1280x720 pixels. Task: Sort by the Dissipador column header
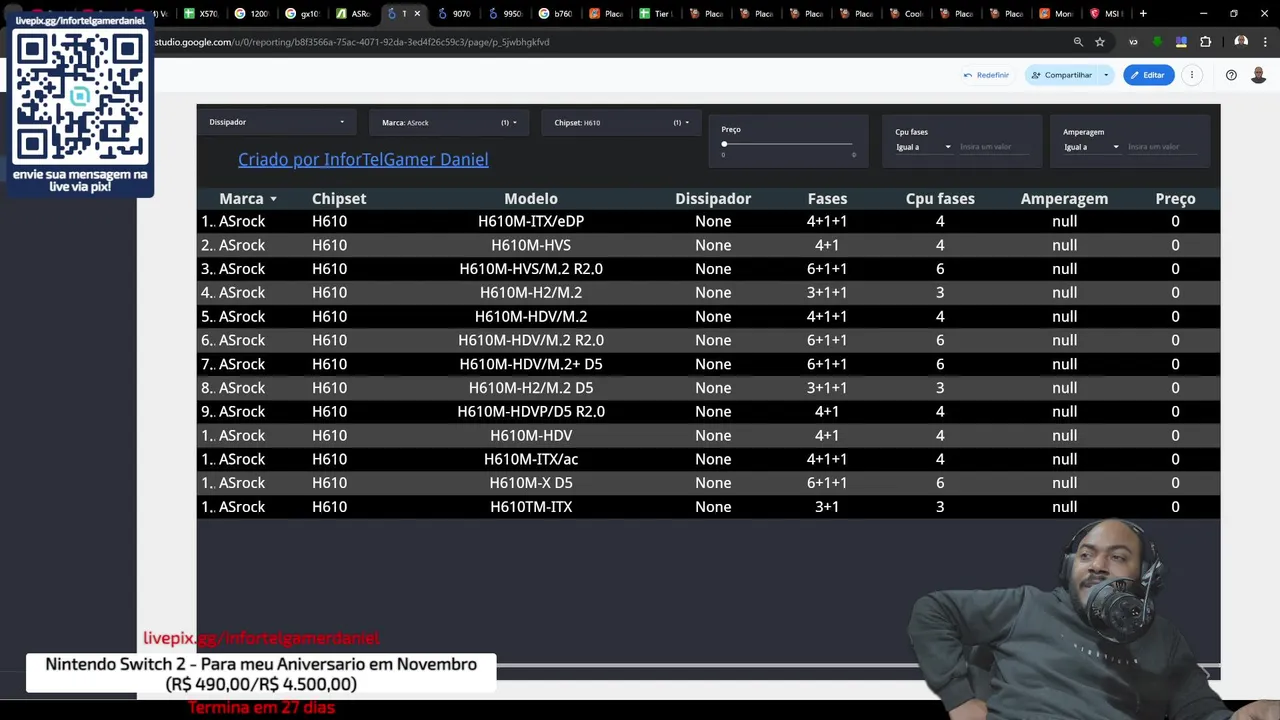point(713,199)
